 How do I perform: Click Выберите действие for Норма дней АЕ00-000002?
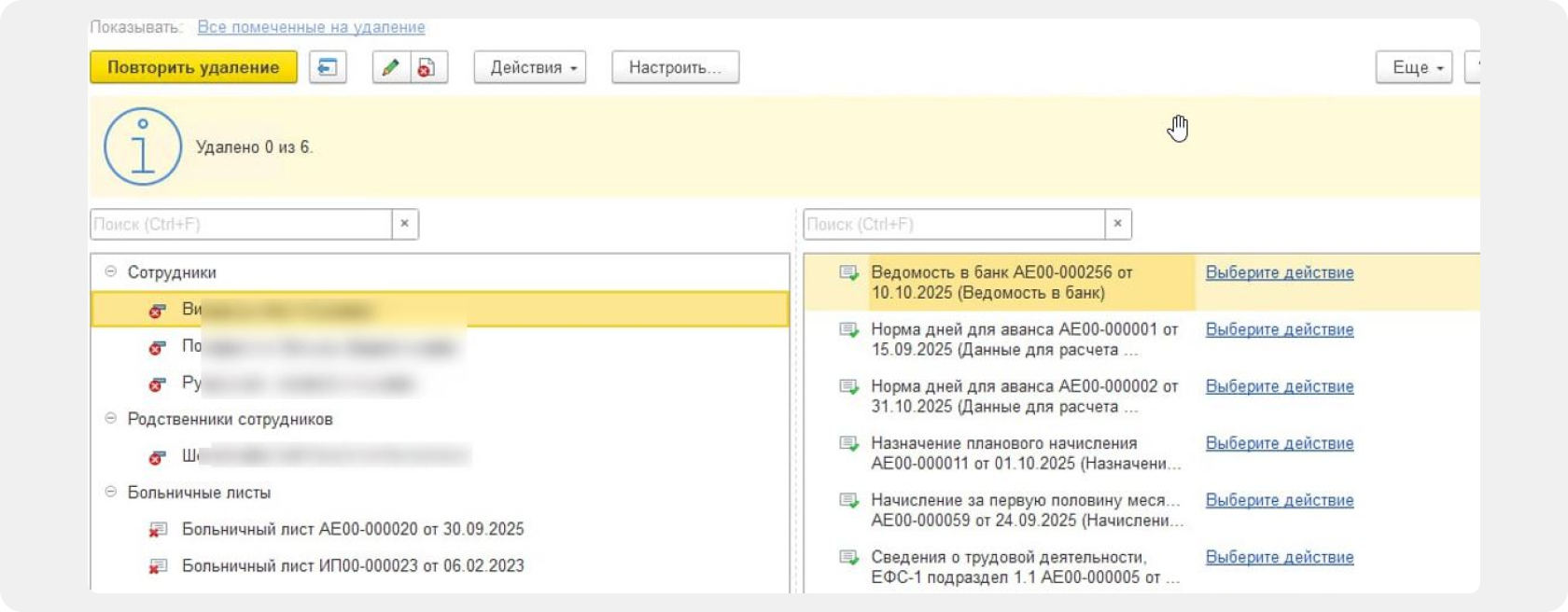1280,386
